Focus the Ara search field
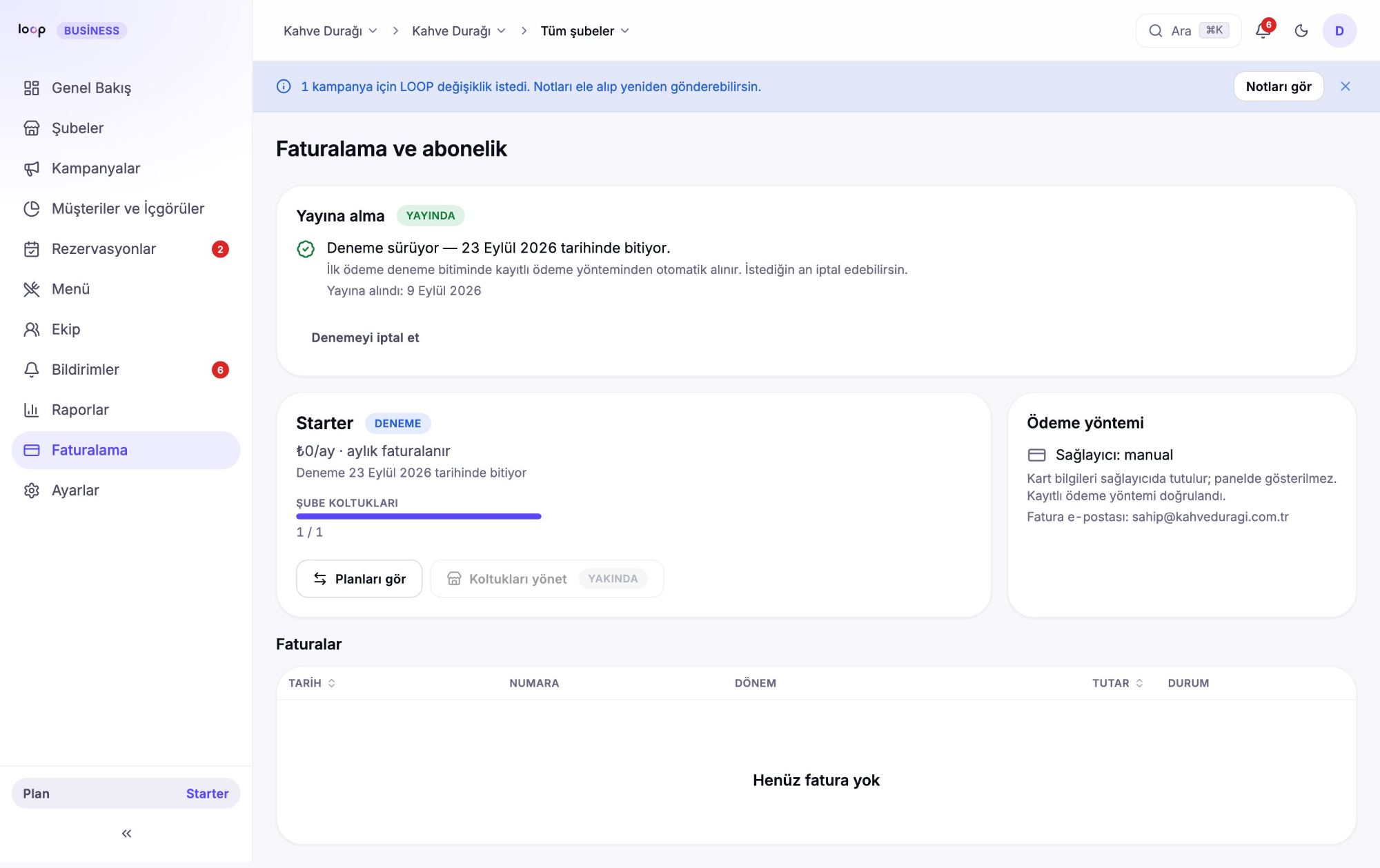1380x868 pixels. pyautogui.click(x=1188, y=30)
